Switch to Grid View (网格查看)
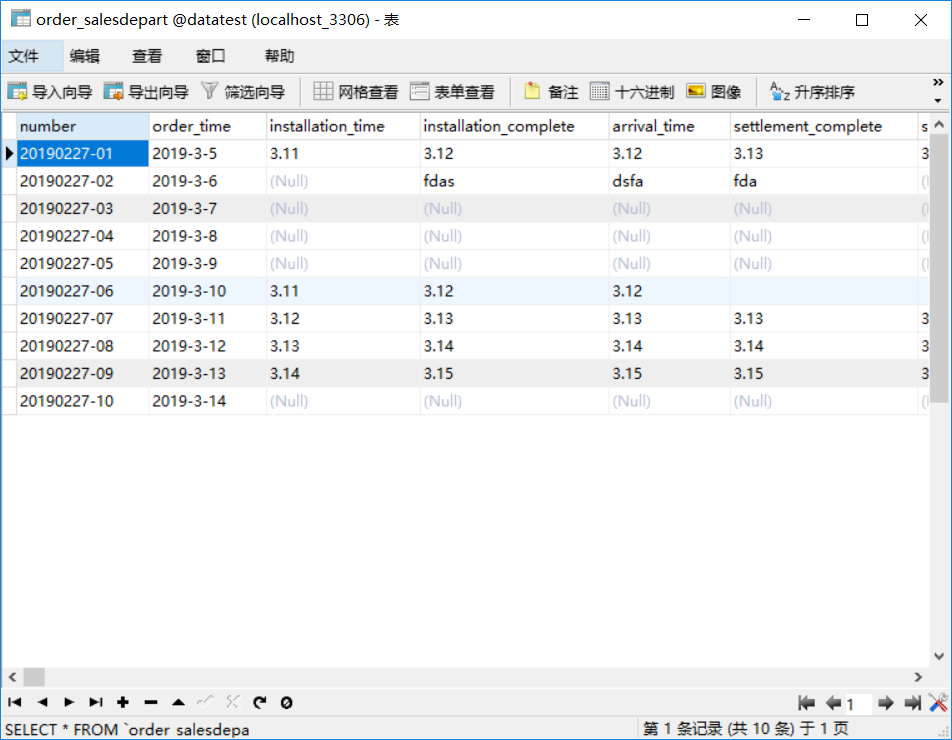The width and height of the screenshot is (952, 740). pyautogui.click(x=356, y=92)
